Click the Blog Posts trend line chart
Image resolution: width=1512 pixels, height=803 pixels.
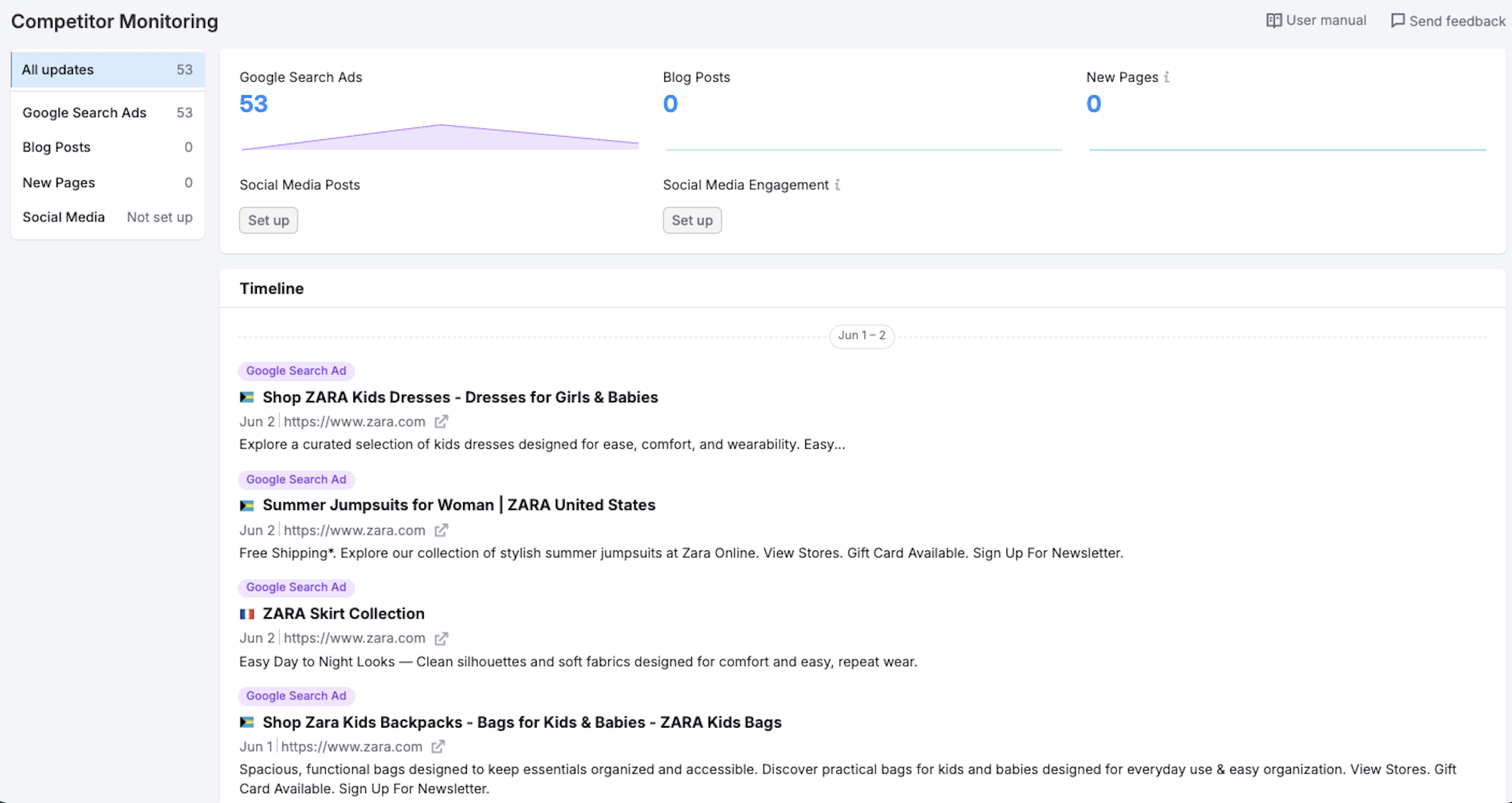pos(864,150)
